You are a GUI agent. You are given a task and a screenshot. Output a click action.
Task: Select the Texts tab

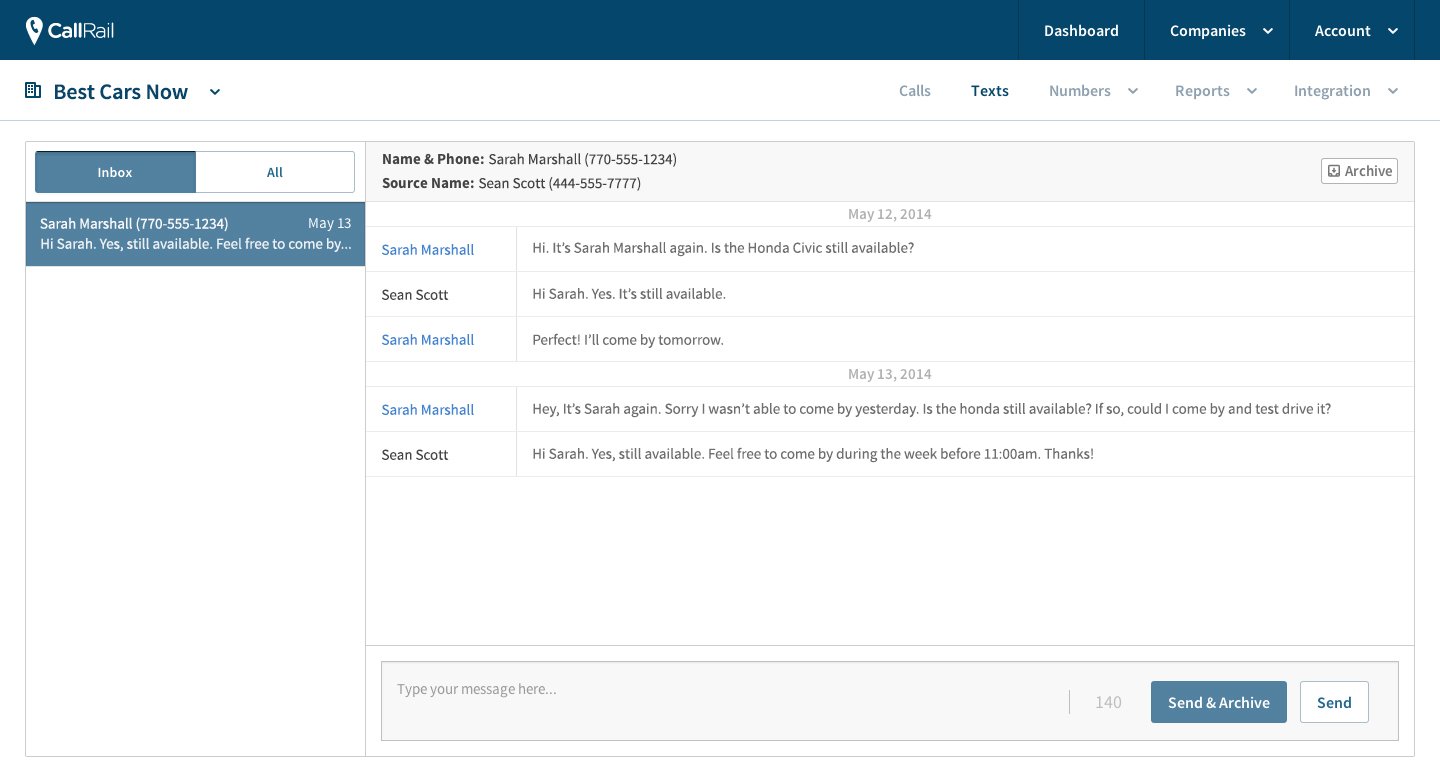989,91
